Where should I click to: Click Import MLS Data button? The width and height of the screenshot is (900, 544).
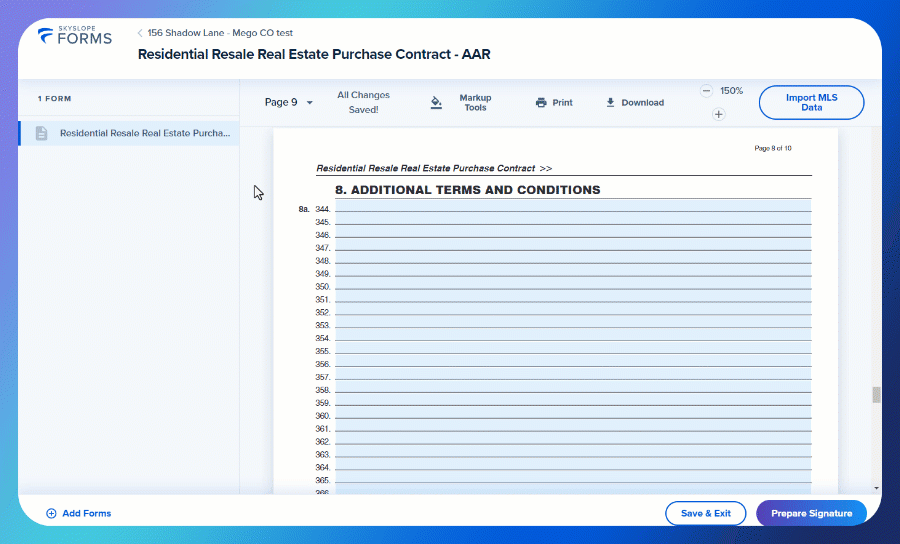click(x=811, y=102)
